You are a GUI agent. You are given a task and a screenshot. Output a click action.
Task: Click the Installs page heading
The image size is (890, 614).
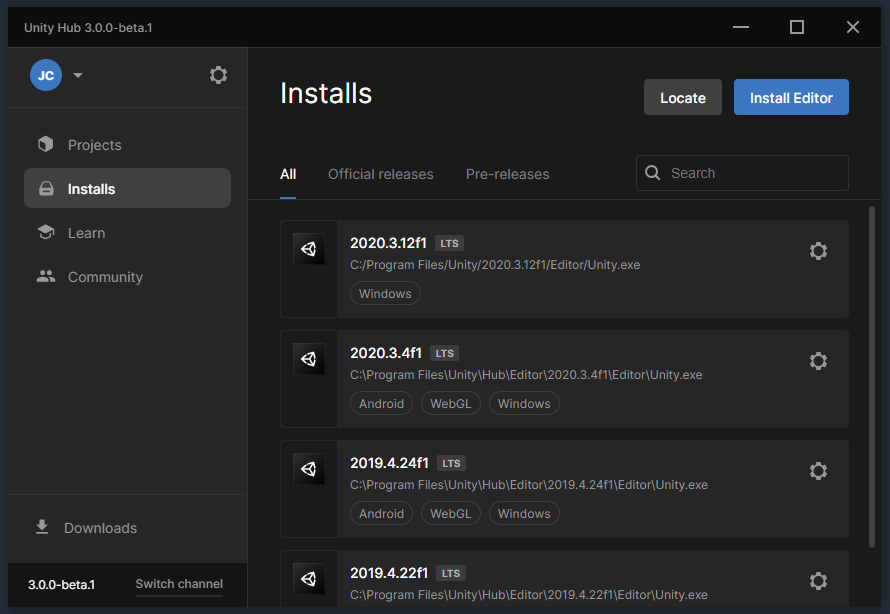(x=326, y=94)
